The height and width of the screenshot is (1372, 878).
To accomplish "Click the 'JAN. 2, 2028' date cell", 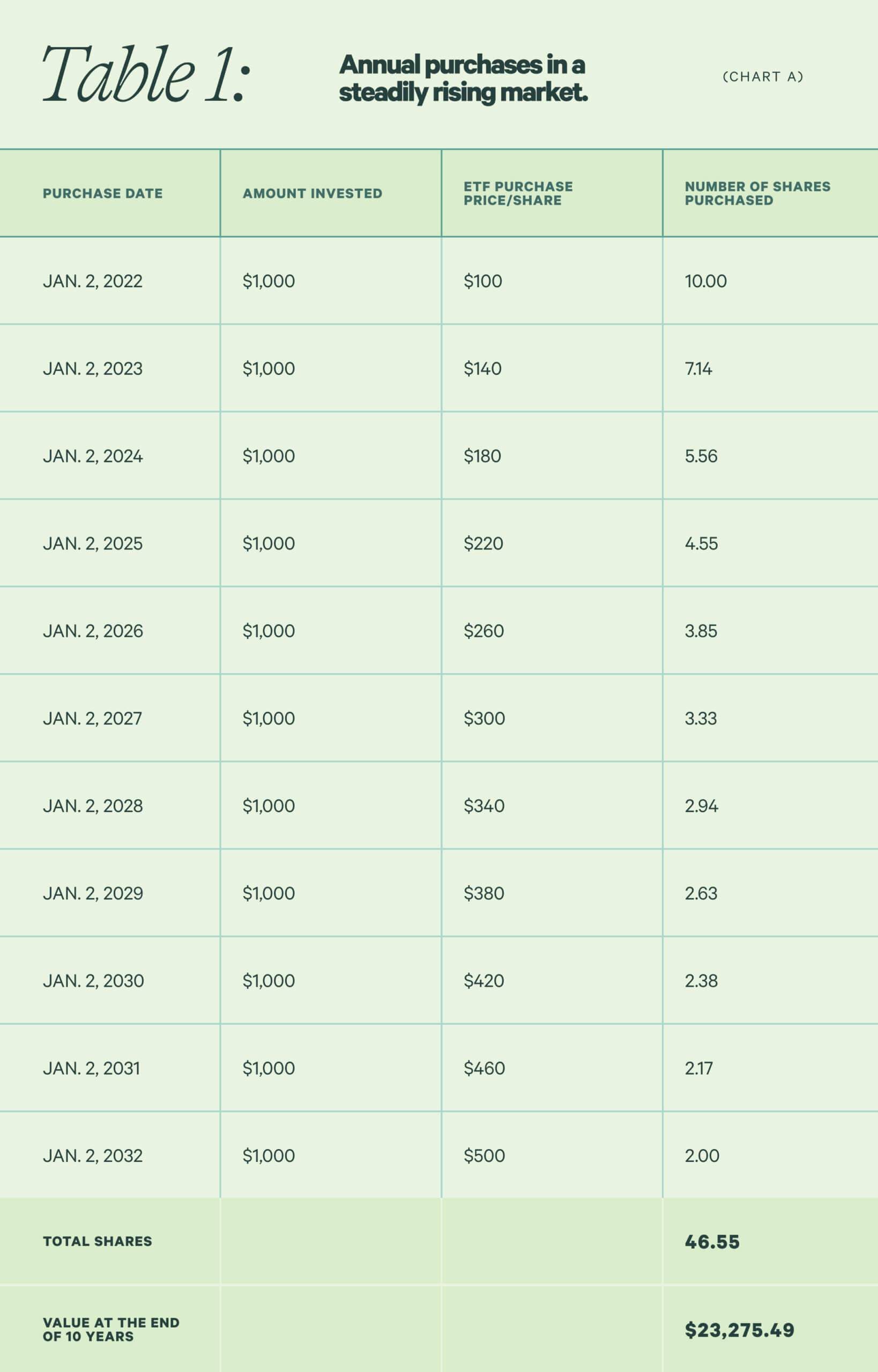I will pyautogui.click(x=92, y=806).
